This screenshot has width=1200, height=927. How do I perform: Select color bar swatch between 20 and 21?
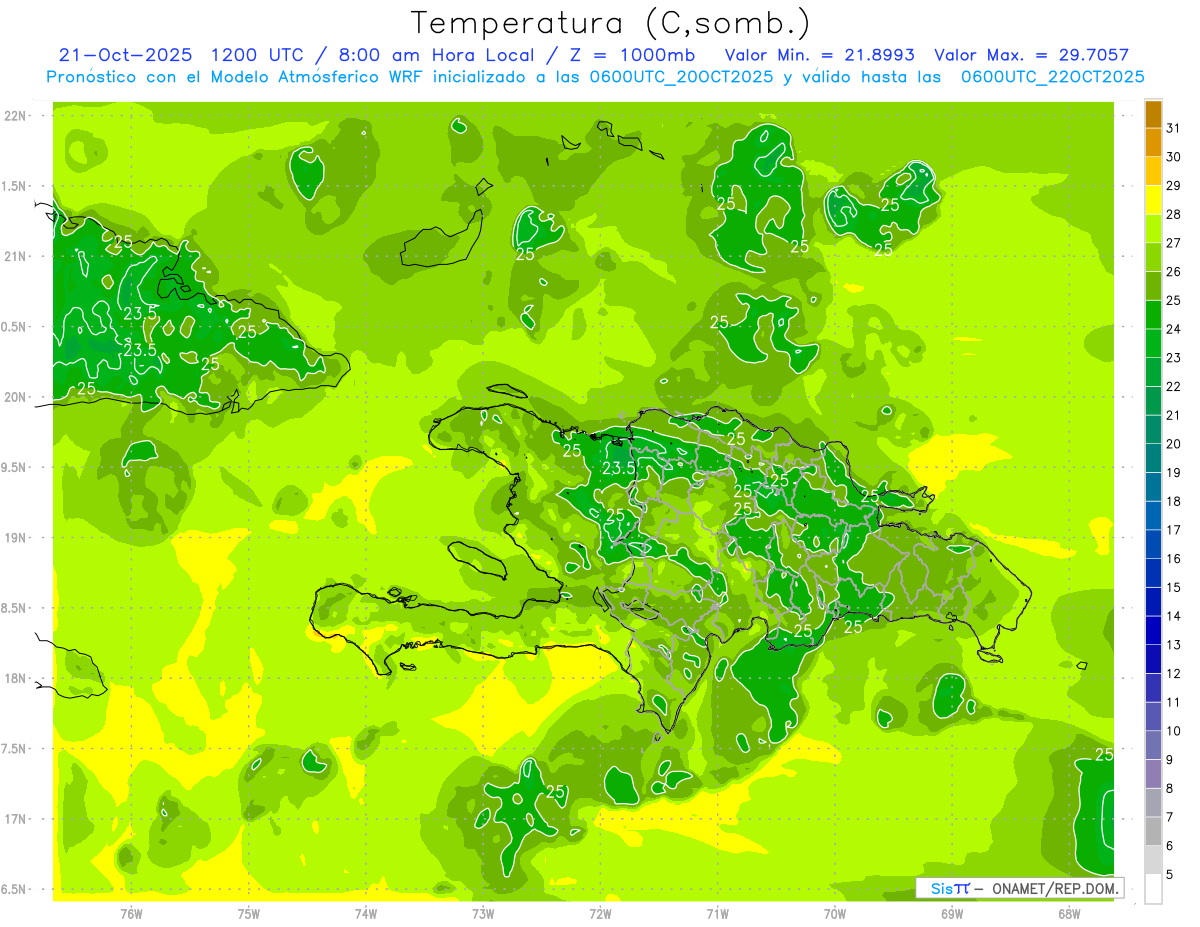[1153, 430]
